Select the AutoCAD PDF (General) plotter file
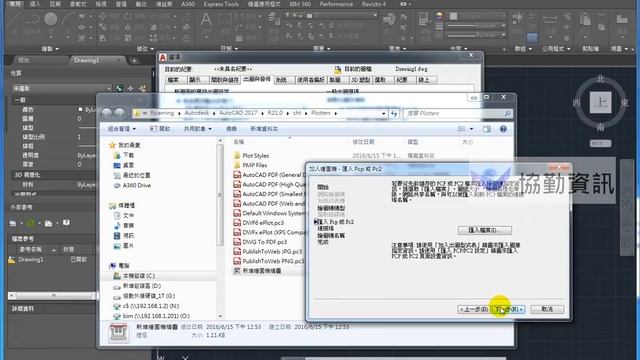The width and height of the screenshot is (640, 360). (268, 175)
